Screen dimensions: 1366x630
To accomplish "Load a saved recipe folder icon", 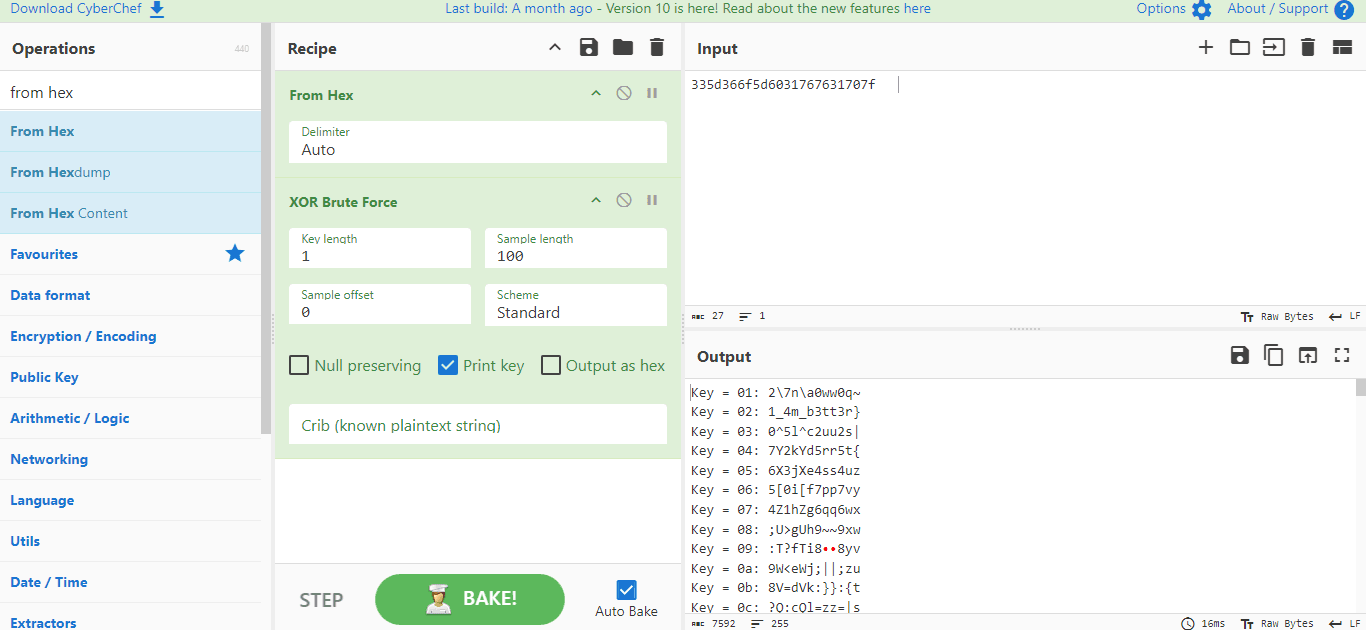I will (623, 48).
